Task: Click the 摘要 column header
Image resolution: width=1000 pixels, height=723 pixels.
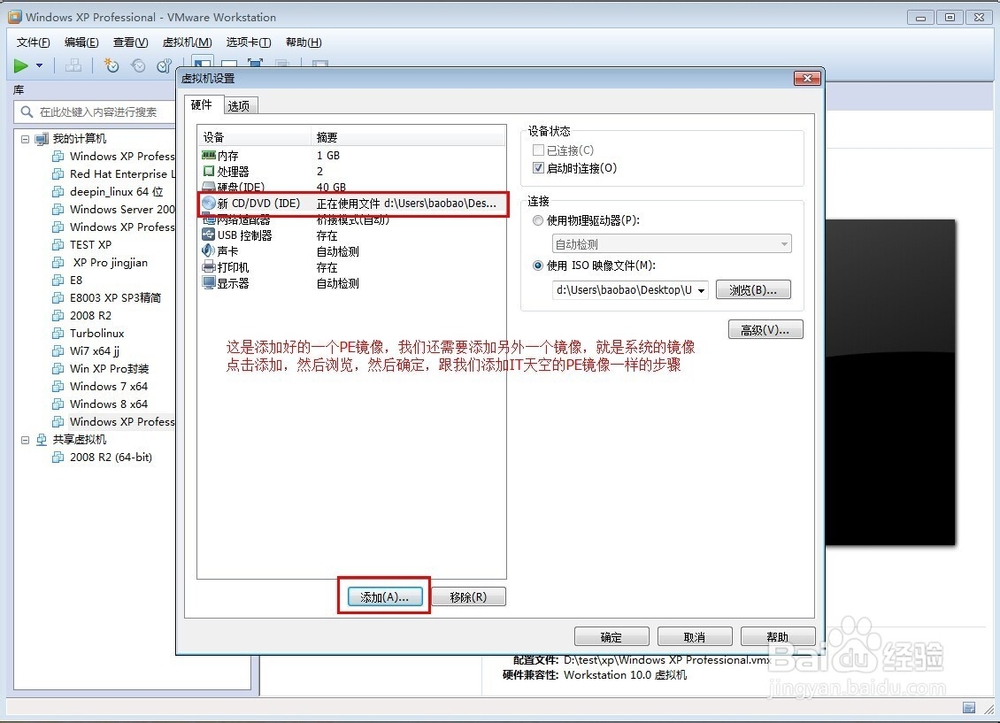Action: click(408, 137)
